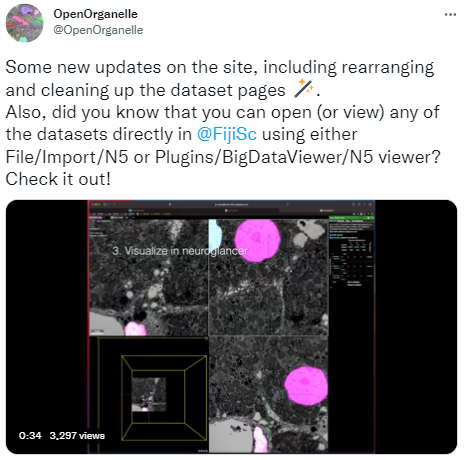
Task: Select the 3D yellow bounding box view panel
Action: click(149, 395)
